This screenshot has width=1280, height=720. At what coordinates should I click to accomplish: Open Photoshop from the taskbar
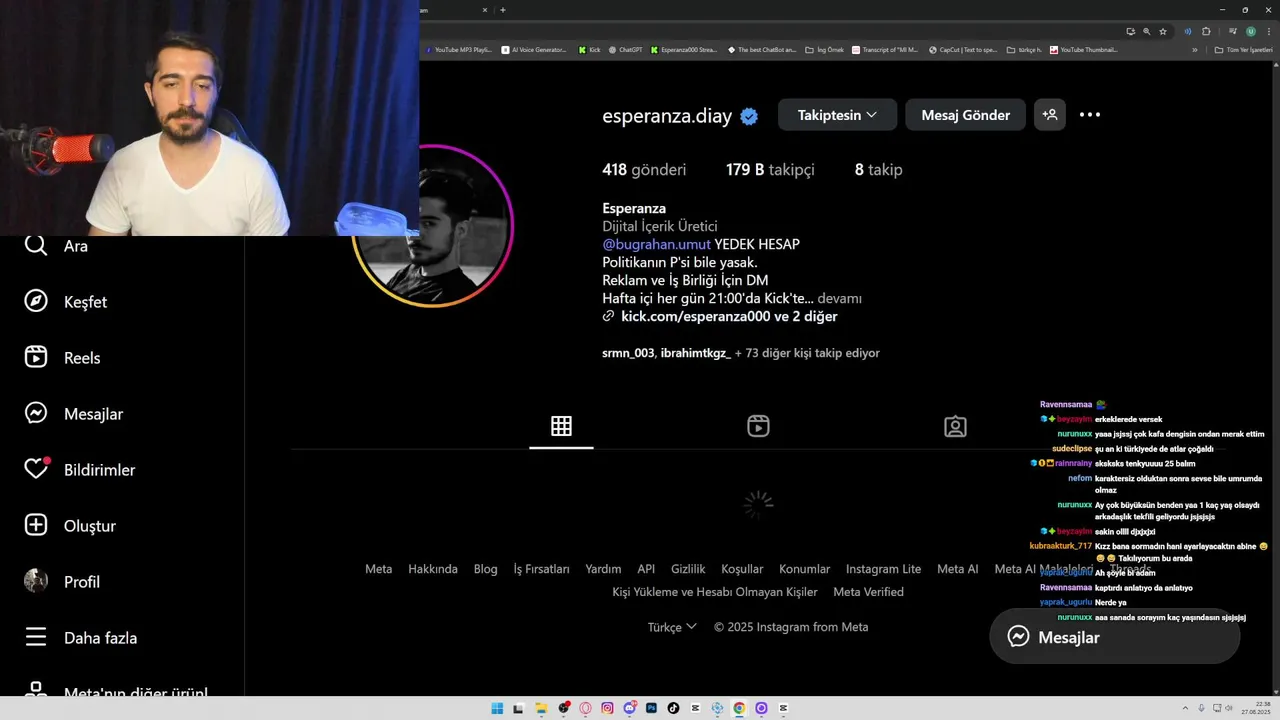coord(651,708)
